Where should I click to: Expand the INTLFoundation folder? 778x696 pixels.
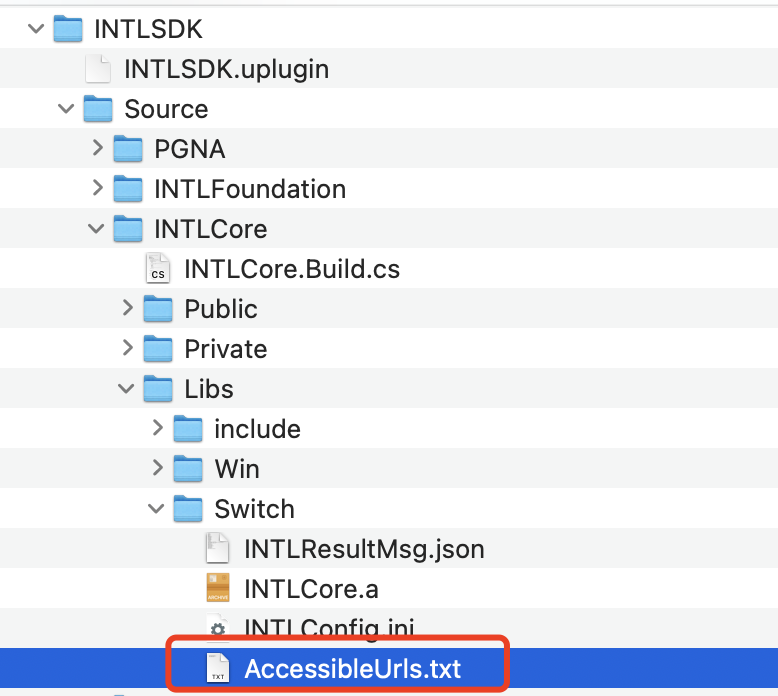click(x=97, y=189)
